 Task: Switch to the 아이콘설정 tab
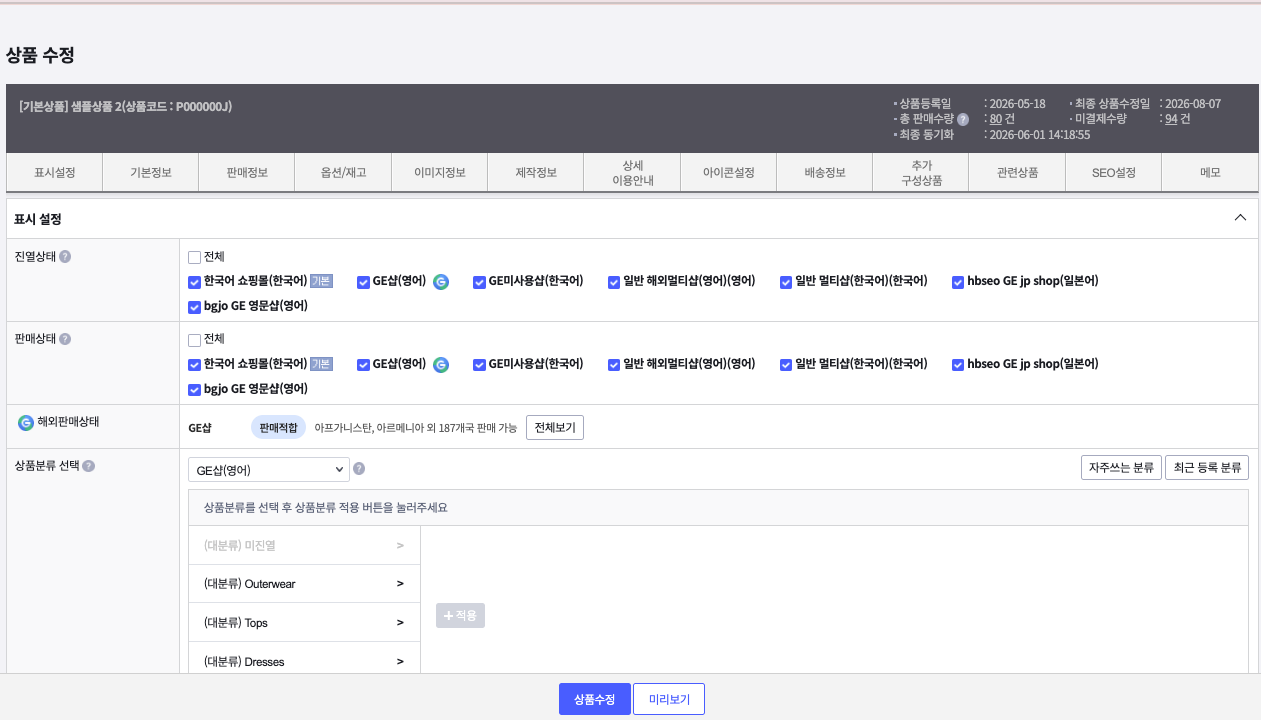(x=729, y=172)
